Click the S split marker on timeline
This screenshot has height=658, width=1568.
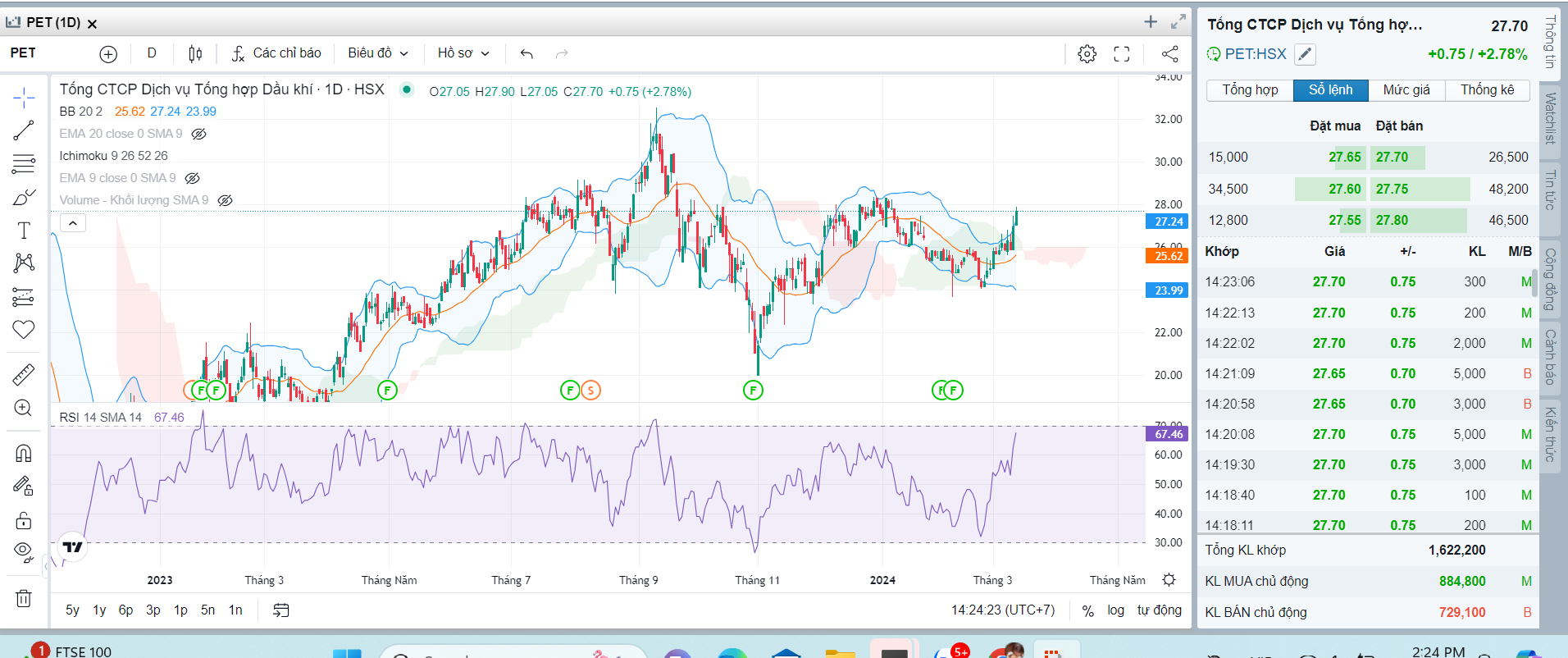[x=590, y=391]
